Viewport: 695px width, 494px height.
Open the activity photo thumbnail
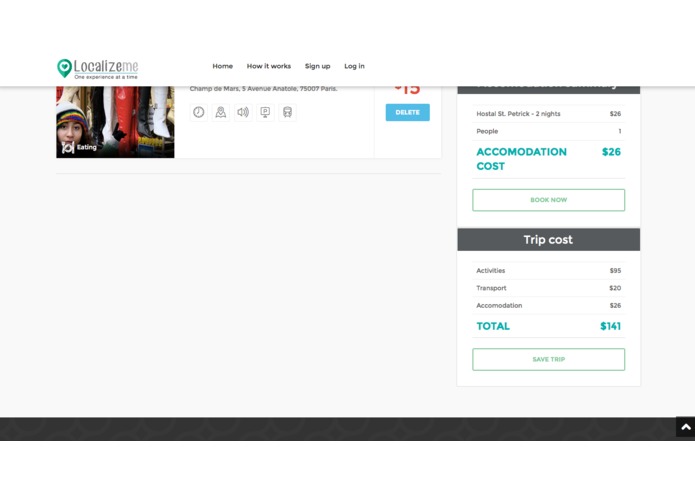pyautogui.click(x=115, y=122)
